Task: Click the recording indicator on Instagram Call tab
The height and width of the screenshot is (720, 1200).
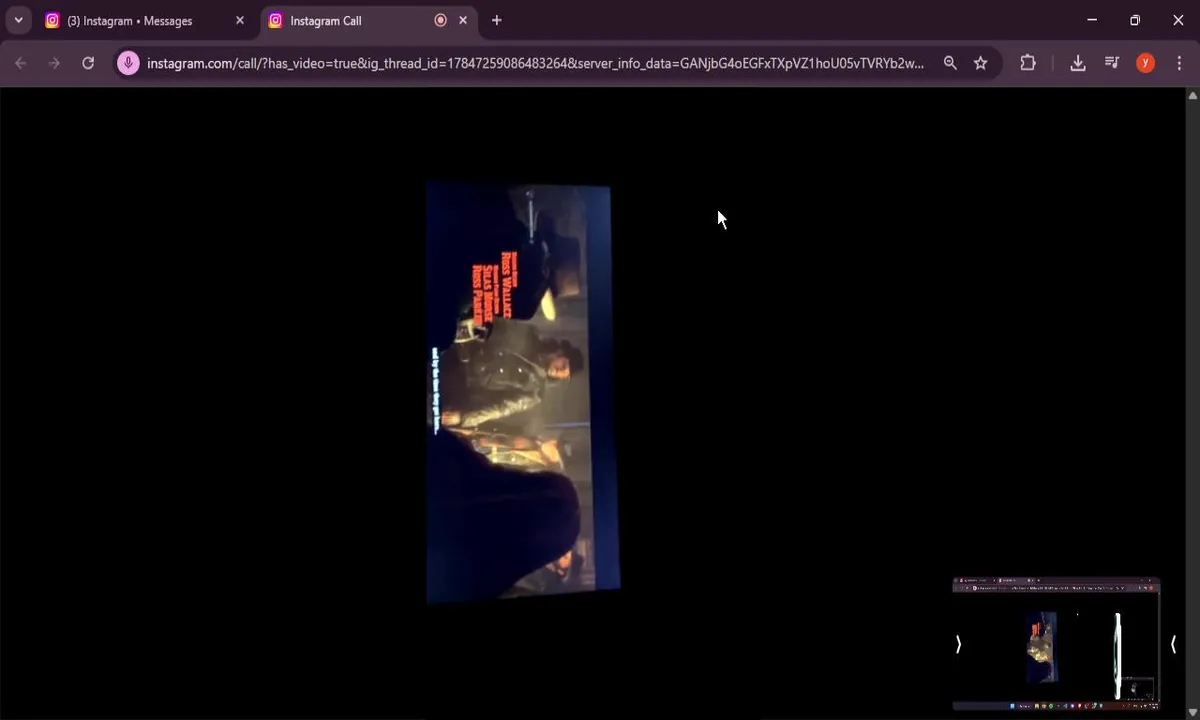Action: point(440,20)
